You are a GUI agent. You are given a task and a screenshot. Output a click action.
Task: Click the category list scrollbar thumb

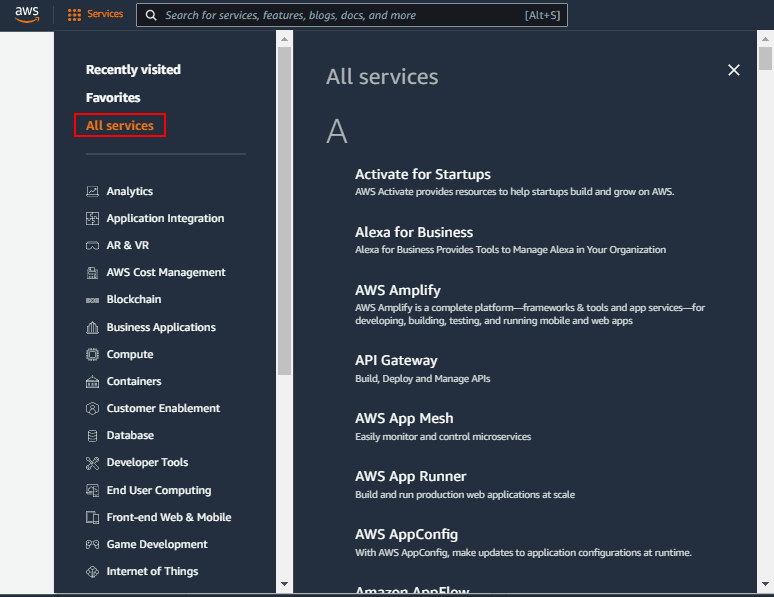[284, 211]
